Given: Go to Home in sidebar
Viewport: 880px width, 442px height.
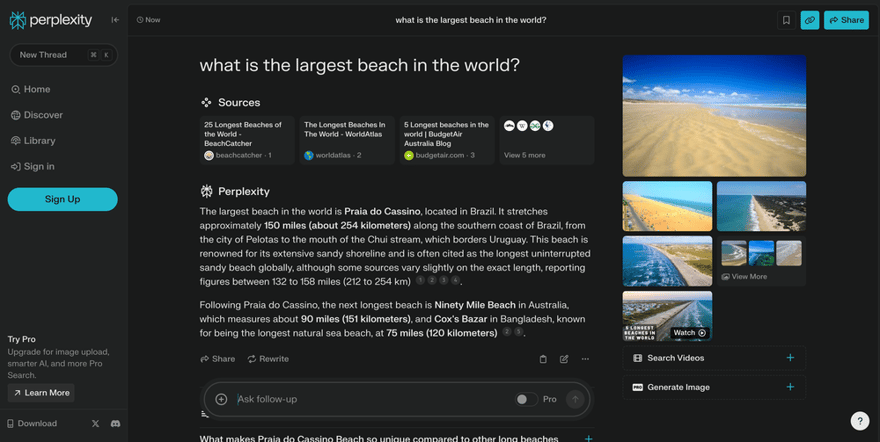Looking at the screenshot, I should point(31,89).
